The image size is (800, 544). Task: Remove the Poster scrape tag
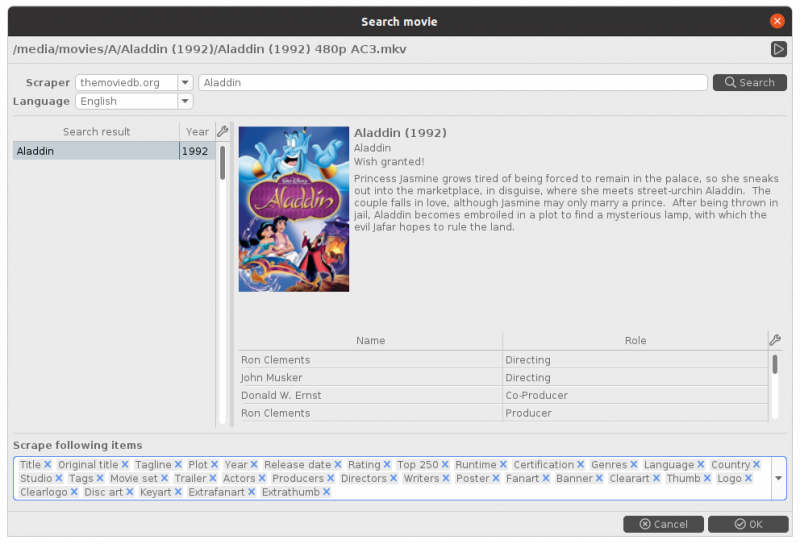tap(495, 478)
